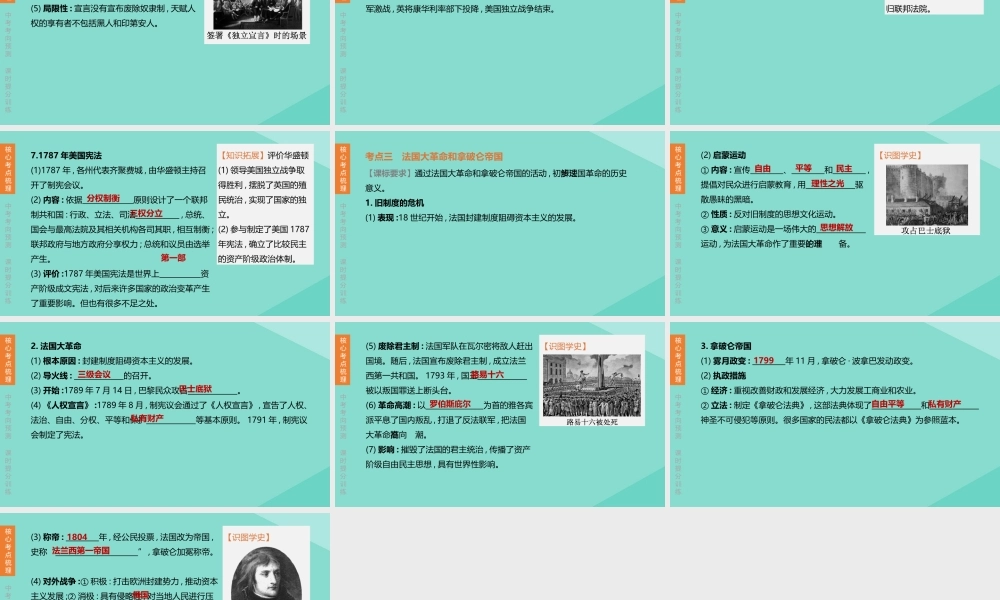Click the heading (2) 执政措施
Viewport: 1000px width, 600px height.
coord(723,376)
